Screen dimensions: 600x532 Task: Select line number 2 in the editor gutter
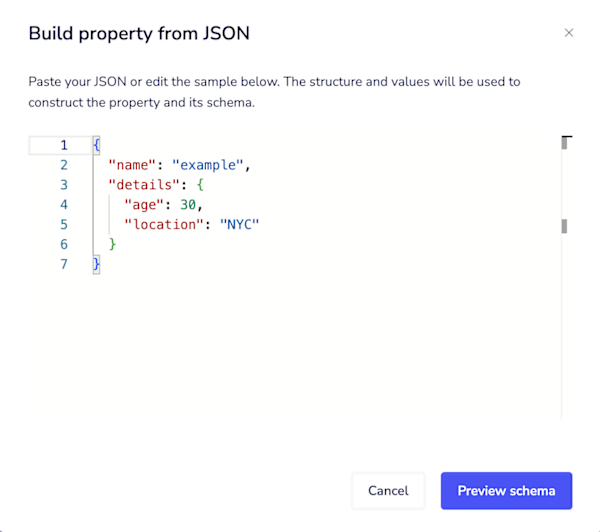64,165
